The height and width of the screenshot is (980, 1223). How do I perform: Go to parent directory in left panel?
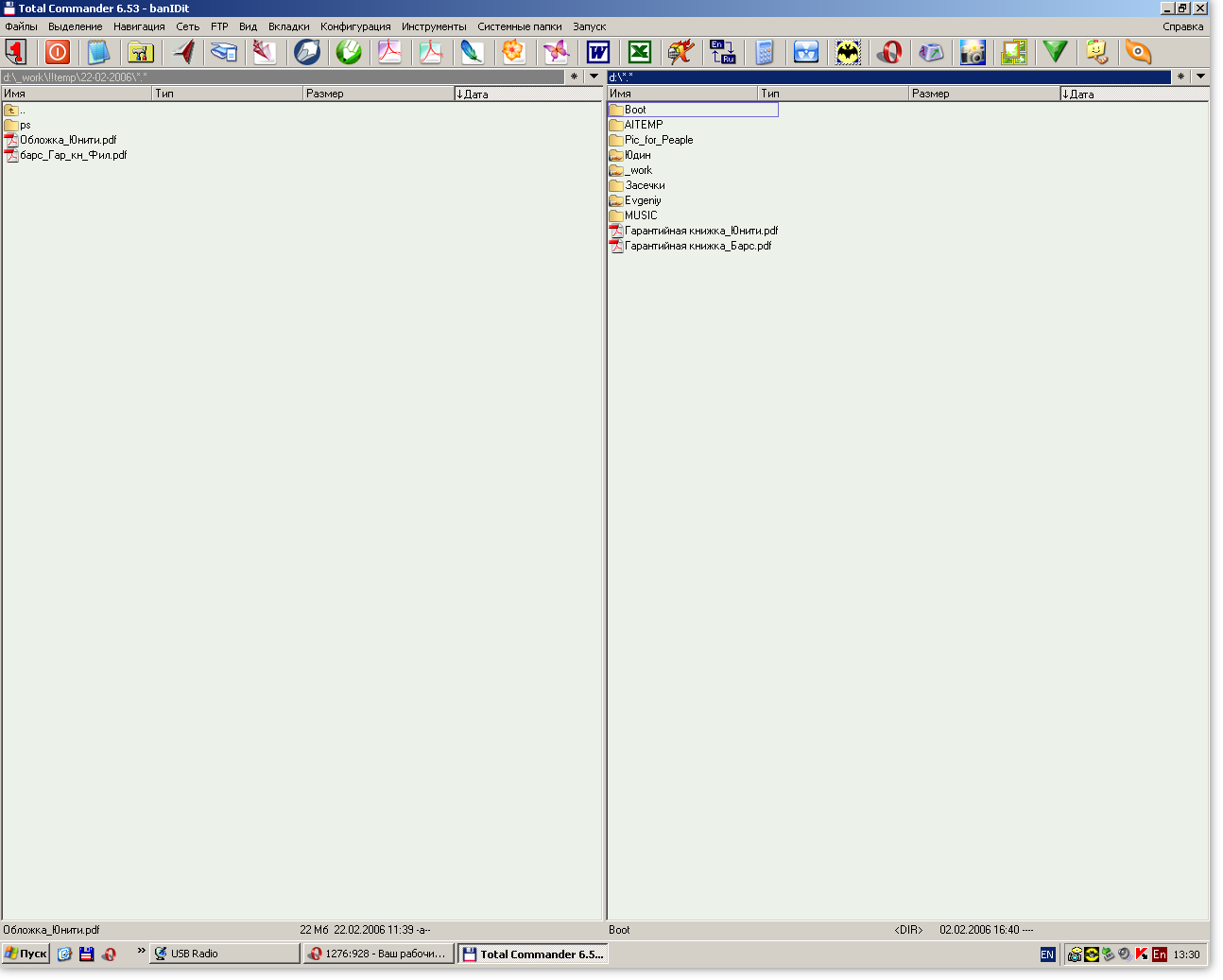coord(14,110)
